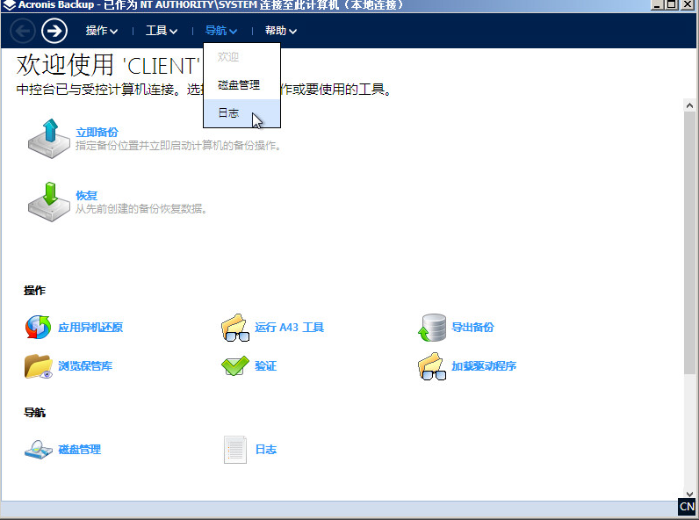Viewport: 699px width, 520px height.
Task: Click the vertical scrollbar thumb
Action: [690, 243]
